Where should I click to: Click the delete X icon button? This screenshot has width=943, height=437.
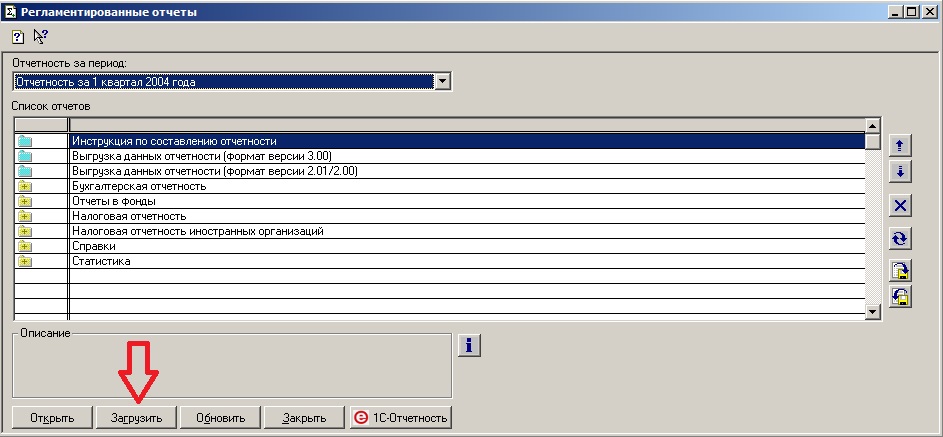pos(900,206)
